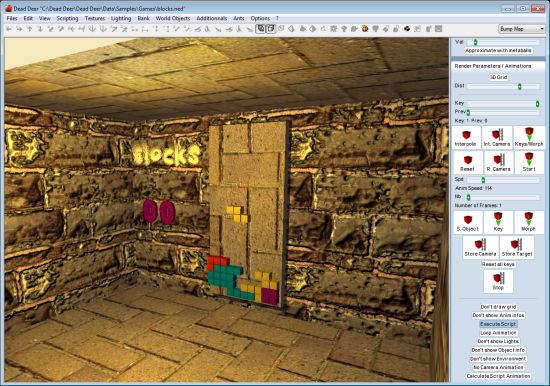Screen dimensions: 550x386
Task: Toggle Don't show Anim Infos option
Action: [x=498, y=315]
